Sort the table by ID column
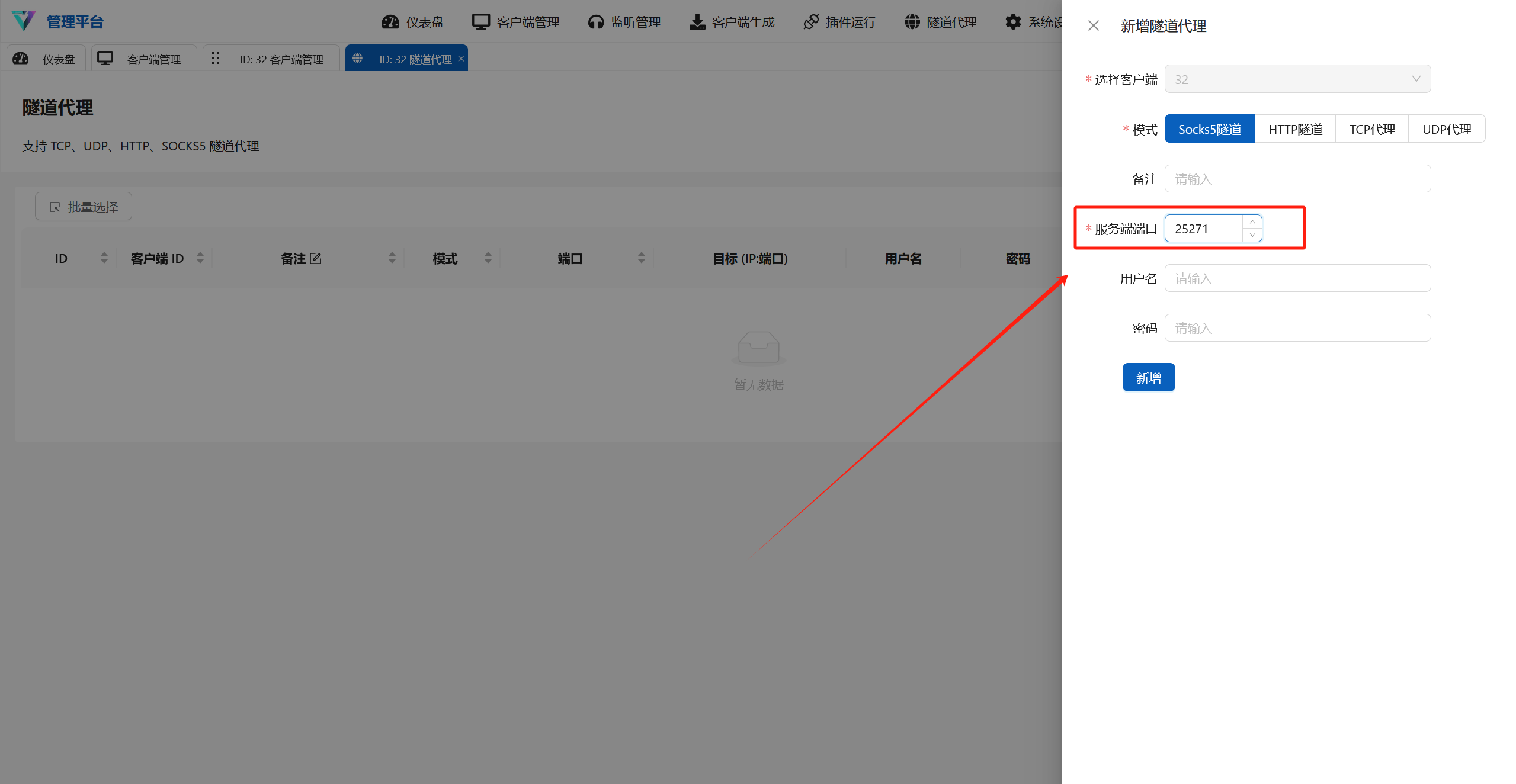The width and height of the screenshot is (1516, 784). pos(104,258)
